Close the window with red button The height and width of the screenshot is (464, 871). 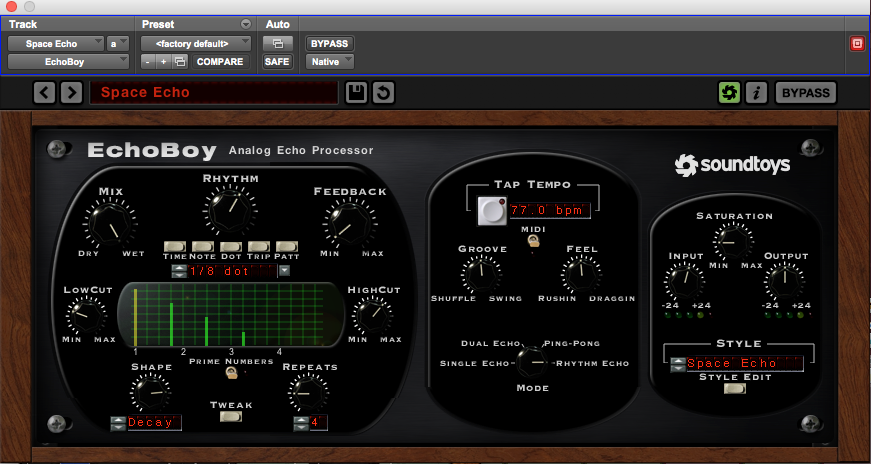click(x=11, y=6)
